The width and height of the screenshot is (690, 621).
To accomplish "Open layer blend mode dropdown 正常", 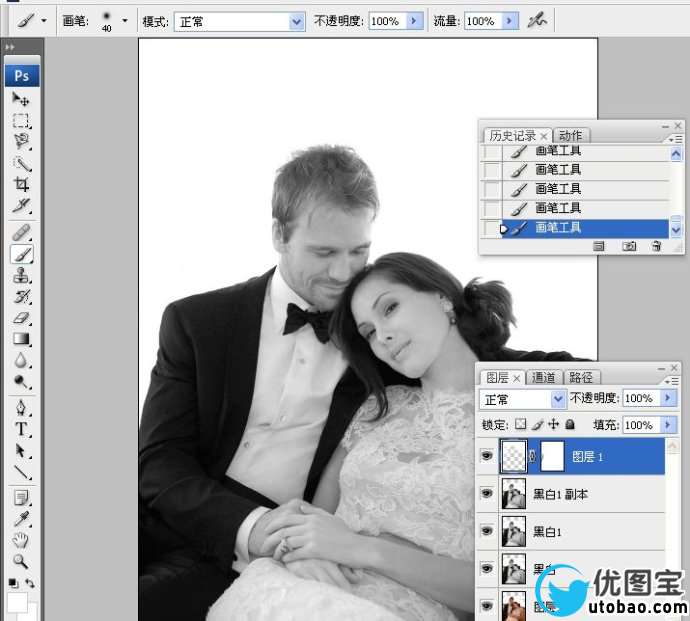I will (558, 399).
